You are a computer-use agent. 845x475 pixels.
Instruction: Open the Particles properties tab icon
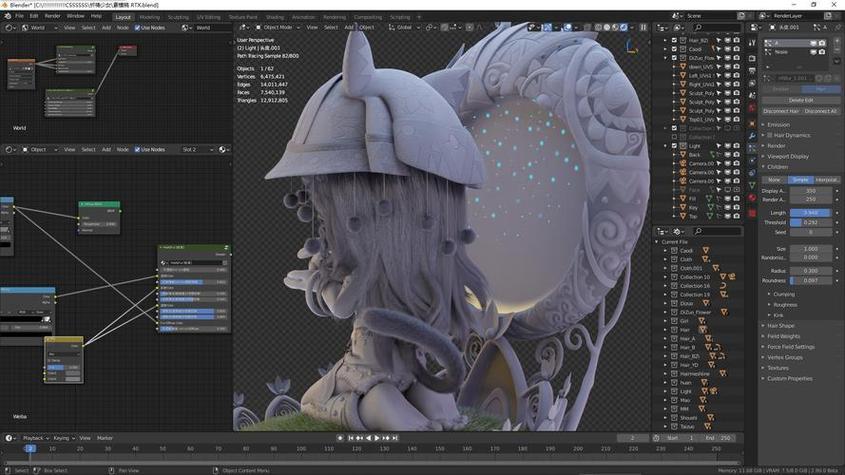[752, 148]
